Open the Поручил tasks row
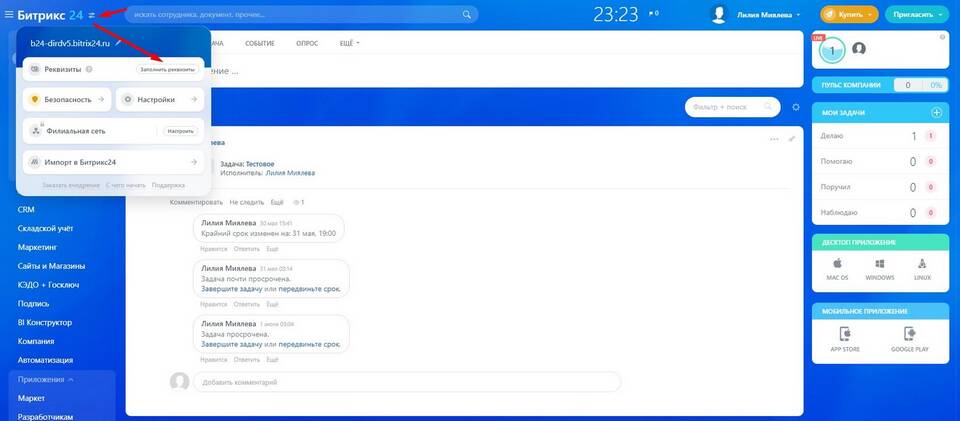The height and width of the screenshot is (421, 960). [x=880, y=187]
